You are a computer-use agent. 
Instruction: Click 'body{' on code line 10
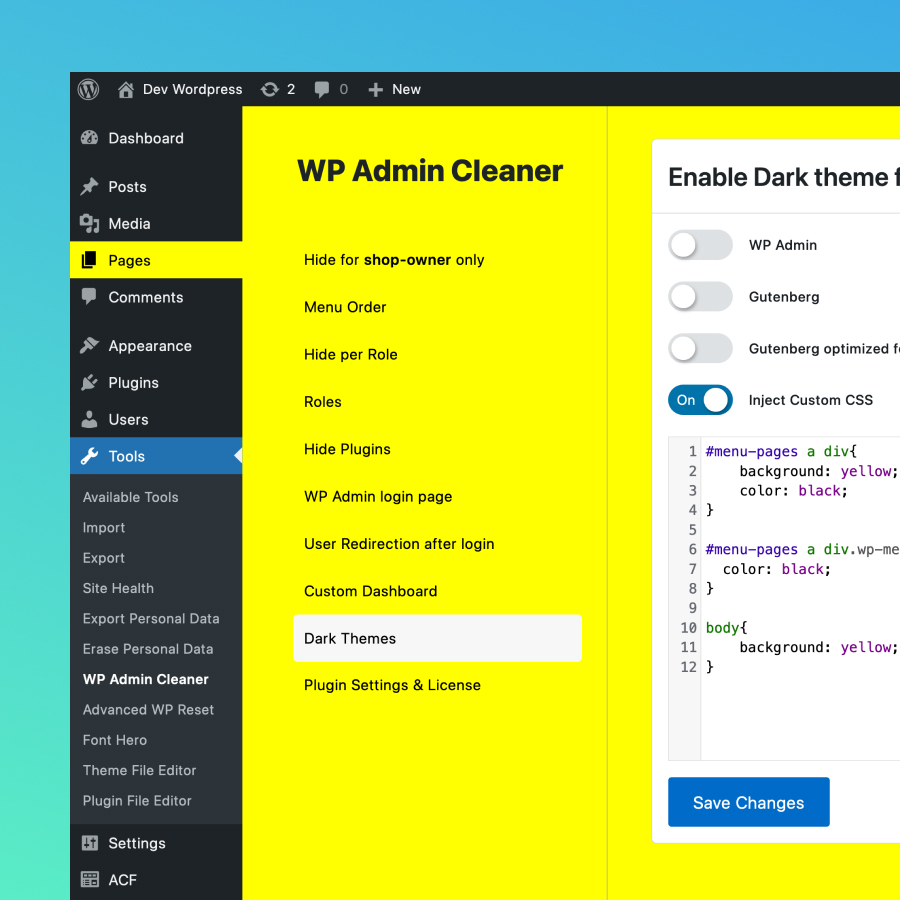pos(727,628)
